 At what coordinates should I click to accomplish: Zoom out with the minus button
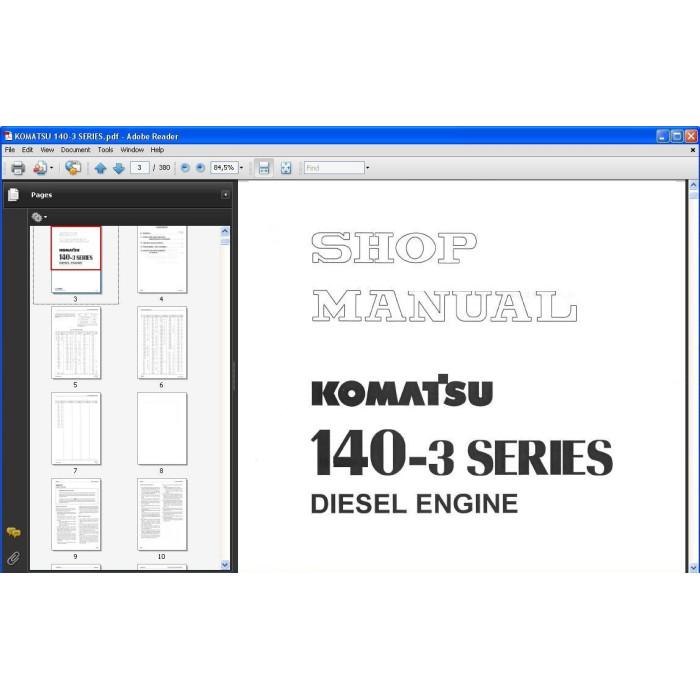pos(185,168)
